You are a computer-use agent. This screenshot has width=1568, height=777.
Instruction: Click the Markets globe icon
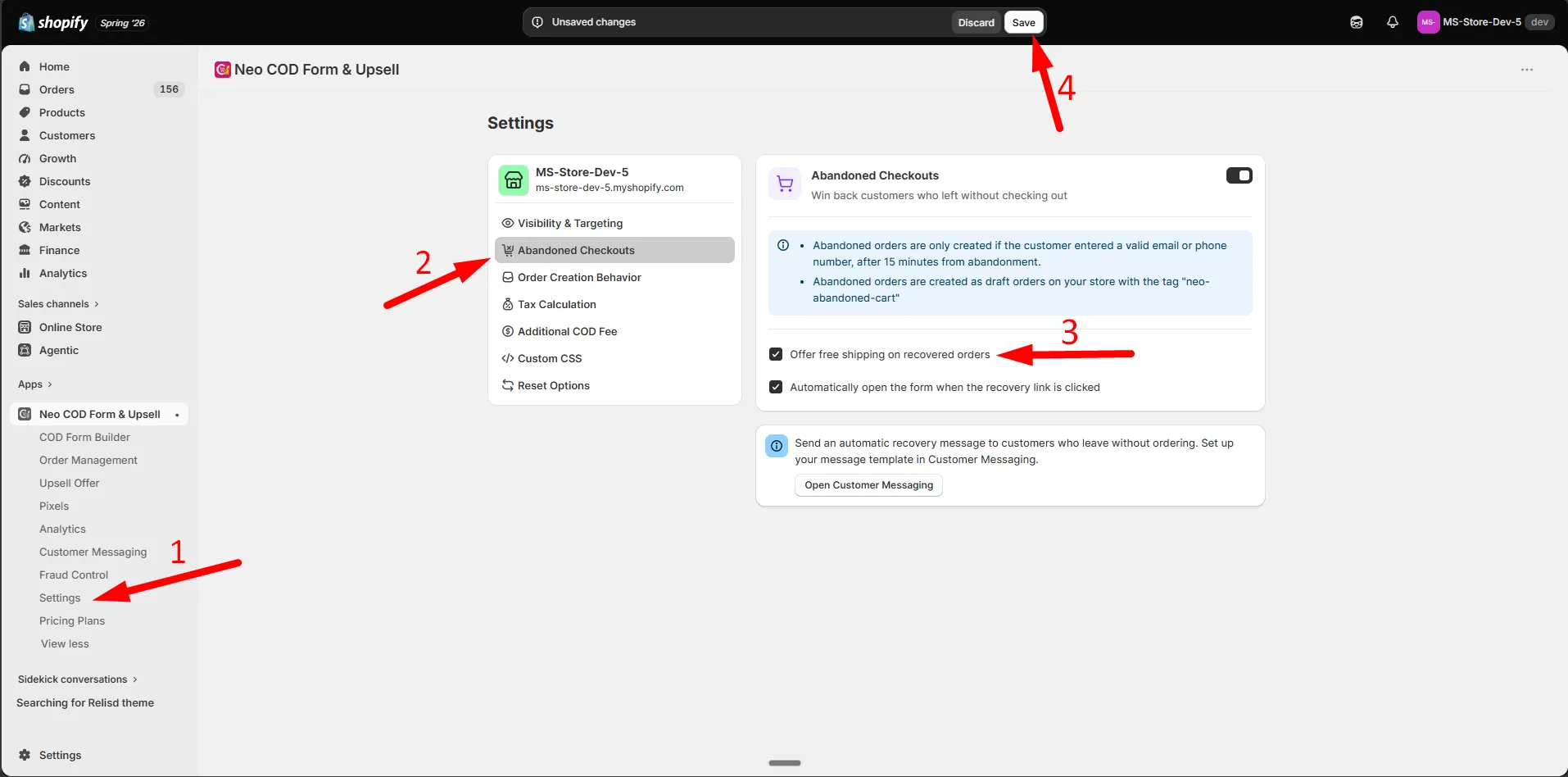pyautogui.click(x=25, y=227)
